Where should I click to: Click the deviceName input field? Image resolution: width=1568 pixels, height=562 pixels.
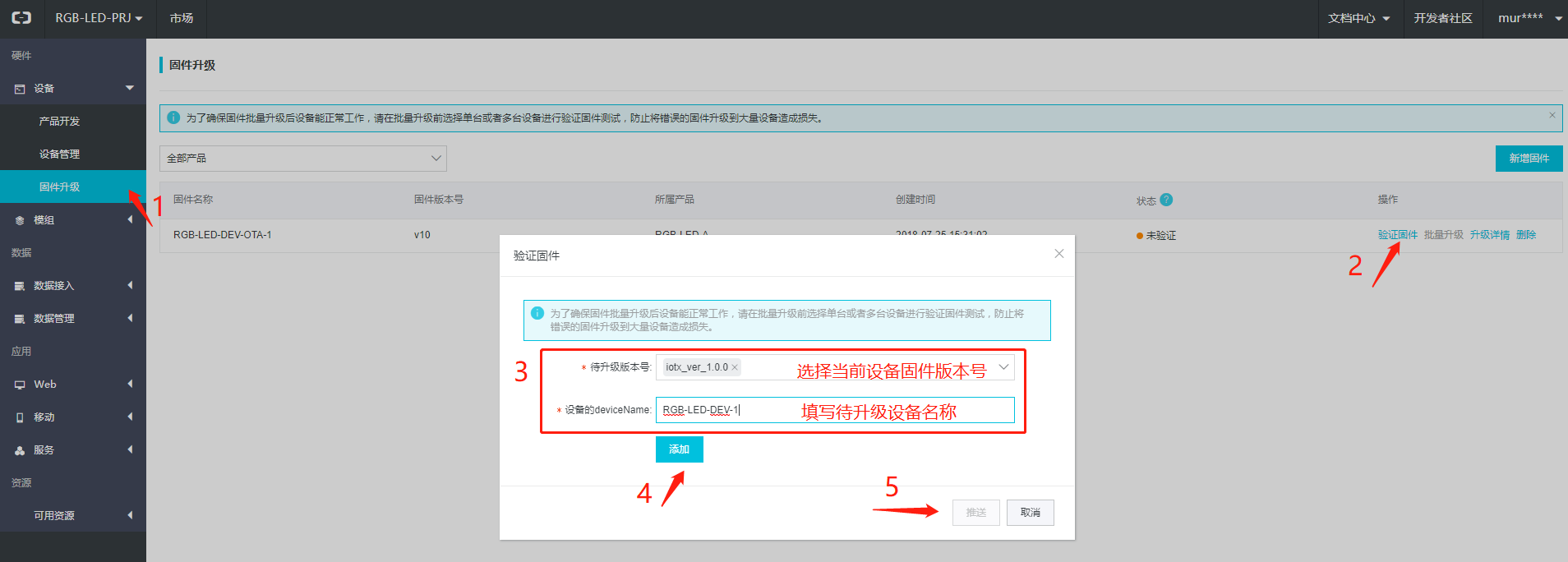pos(834,410)
